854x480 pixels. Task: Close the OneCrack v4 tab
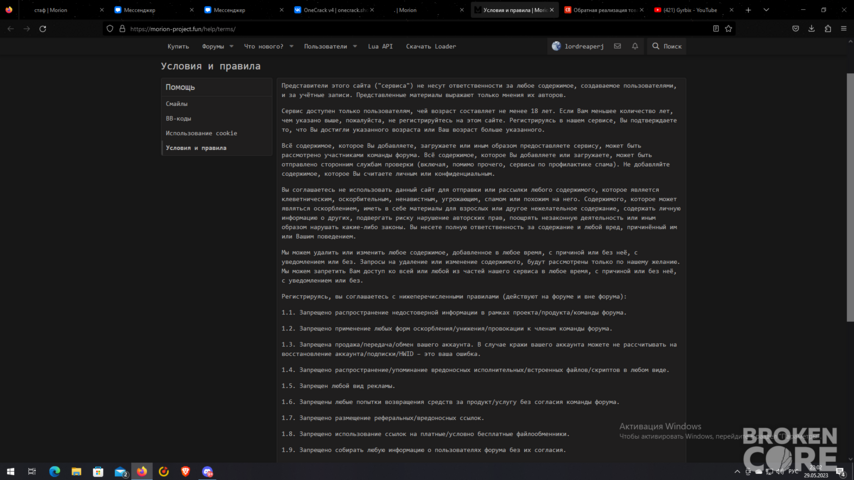(x=372, y=10)
